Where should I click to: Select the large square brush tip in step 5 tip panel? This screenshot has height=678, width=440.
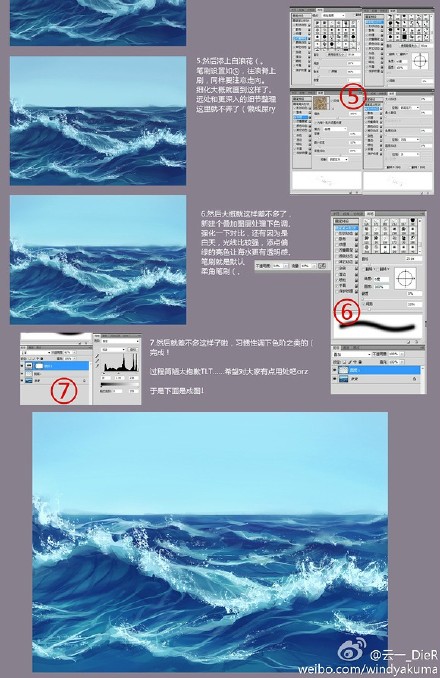404,37
